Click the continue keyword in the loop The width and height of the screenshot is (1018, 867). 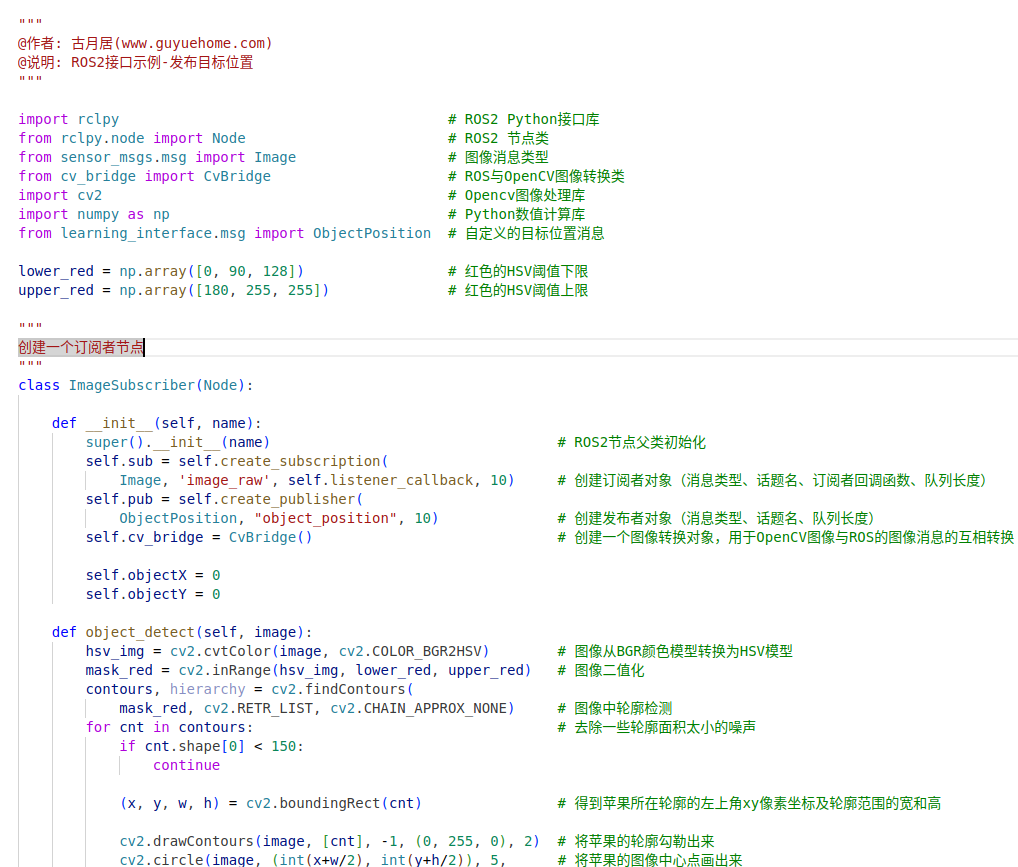[186, 765]
